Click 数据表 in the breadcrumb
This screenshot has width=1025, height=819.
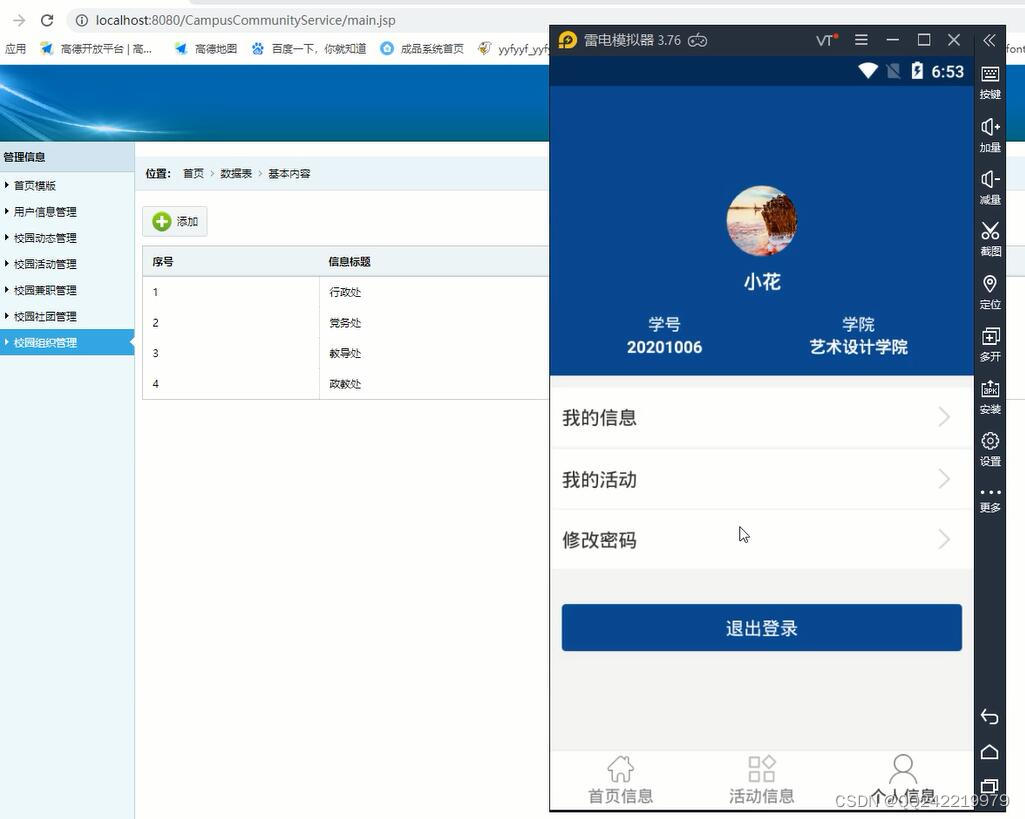236,173
